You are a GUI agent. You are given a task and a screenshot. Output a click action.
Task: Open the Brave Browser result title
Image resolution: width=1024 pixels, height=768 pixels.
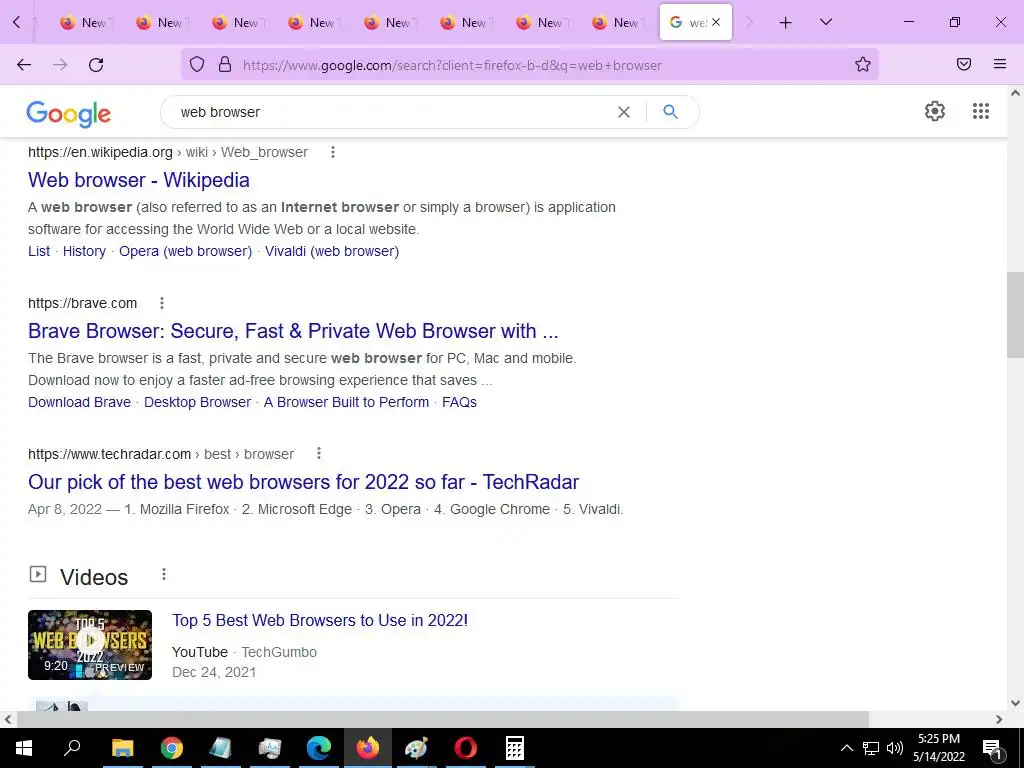pyautogui.click(x=293, y=331)
